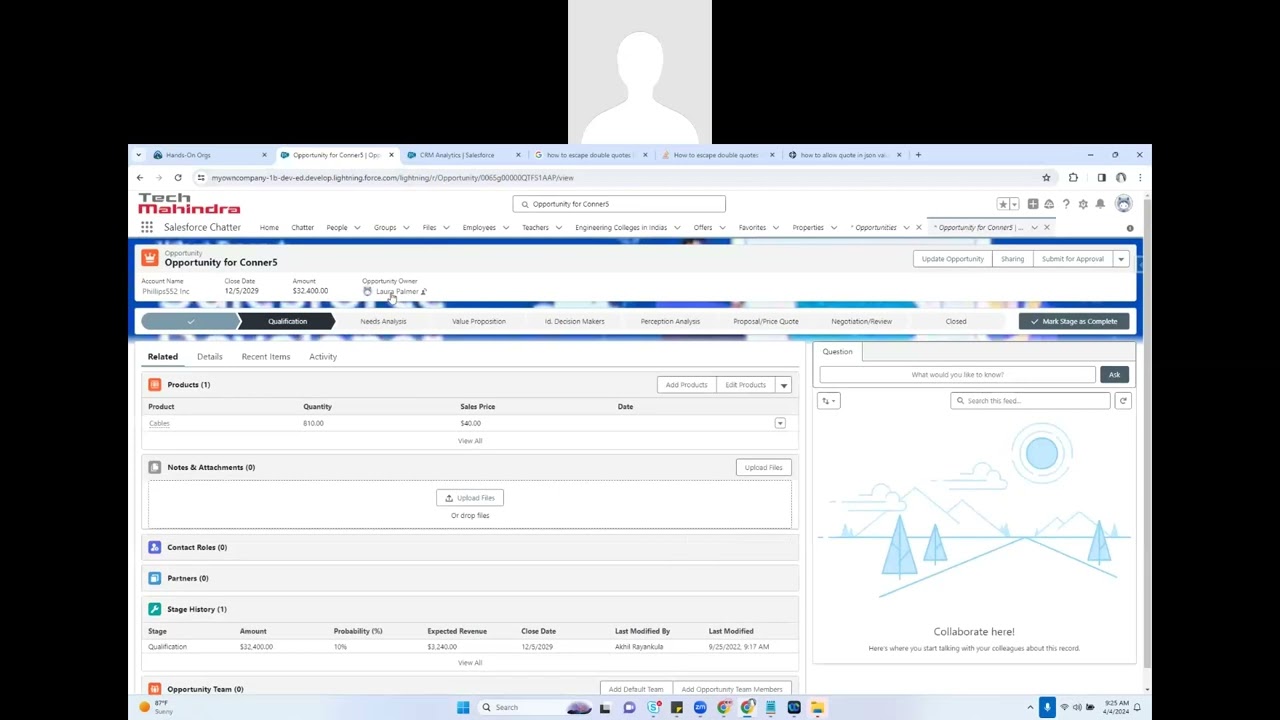Click the change owner icon beside Laura Palmer
Image resolution: width=1280 pixels, height=720 pixels.
tap(424, 292)
